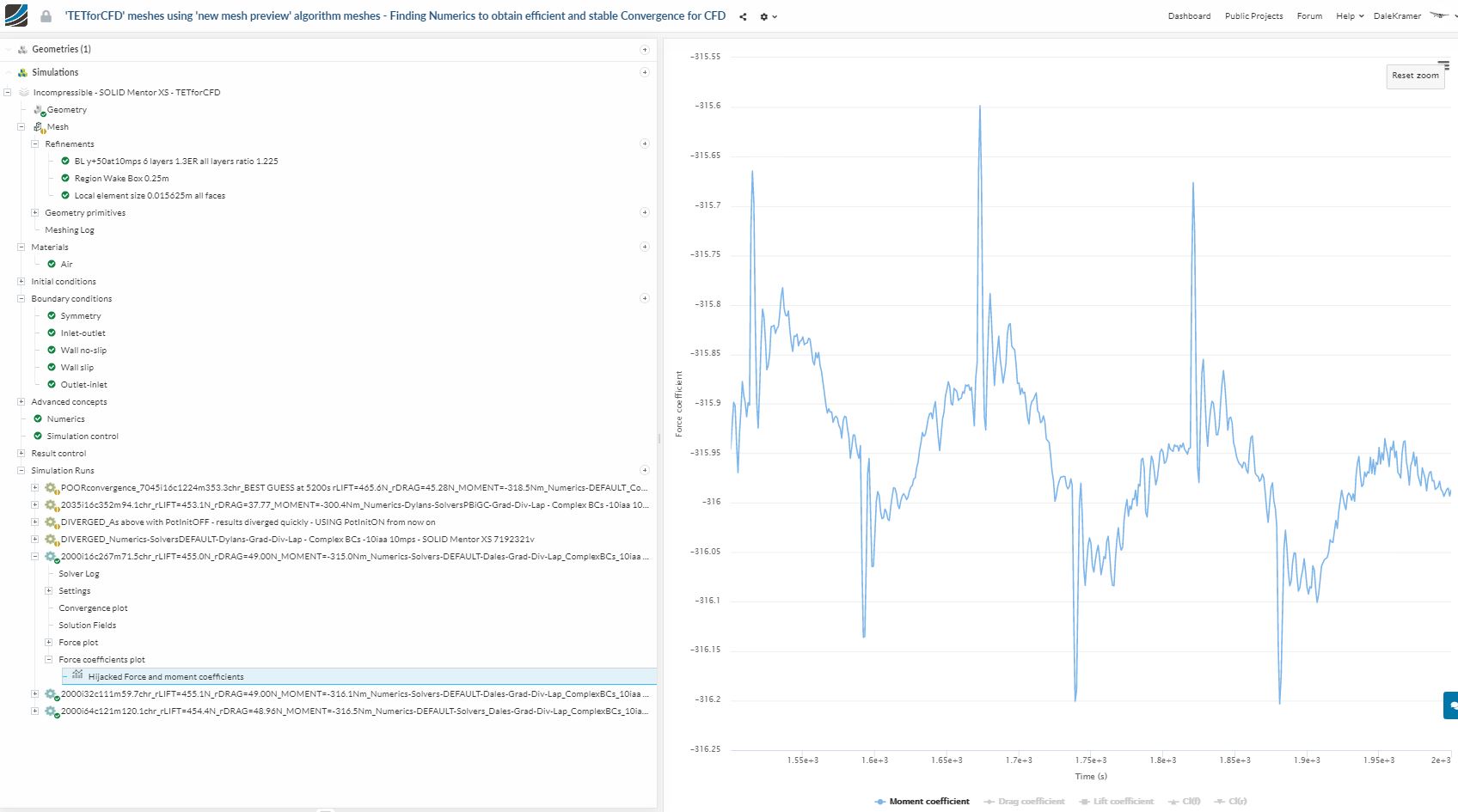The height and width of the screenshot is (812, 1458).
Task: Click the chat support widget icon
Action: 1452,705
